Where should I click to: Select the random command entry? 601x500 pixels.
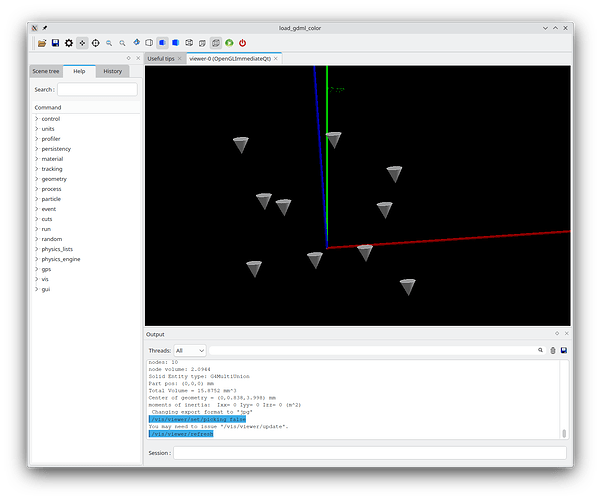click(x=52, y=239)
